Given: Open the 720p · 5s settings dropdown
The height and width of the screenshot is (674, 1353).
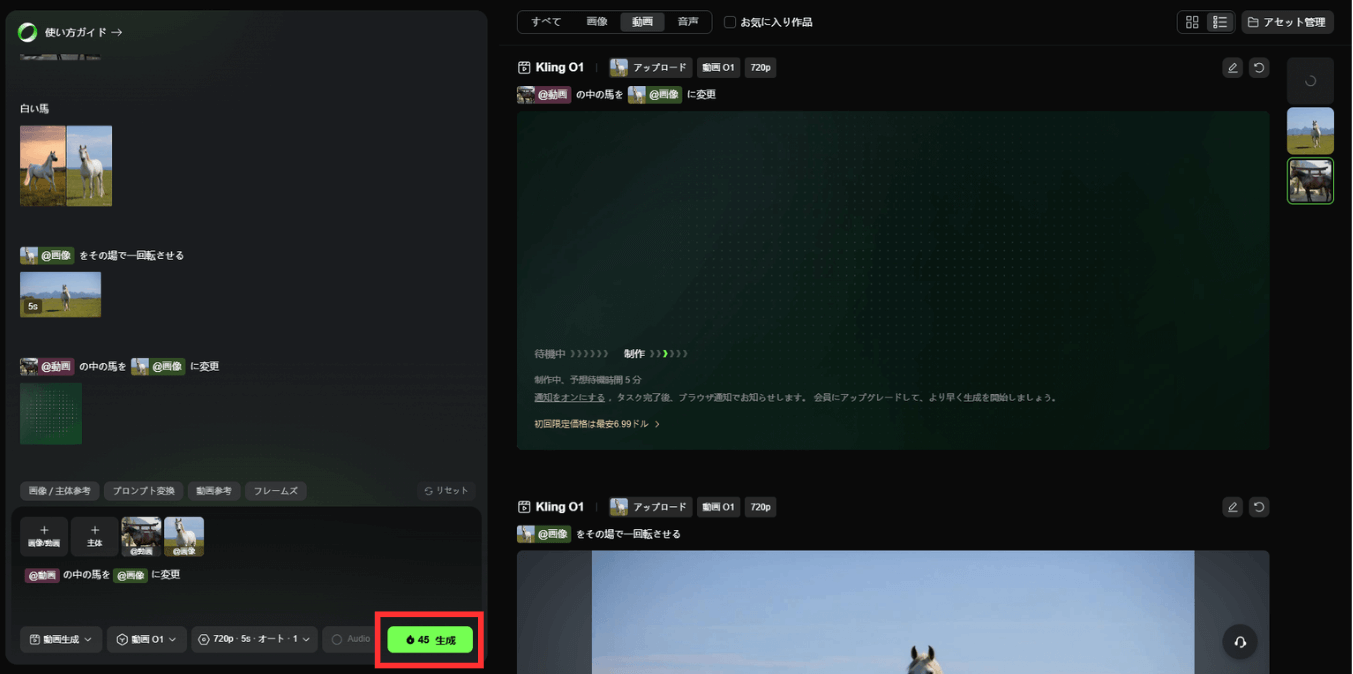Looking at the screenshot, I should pos(254,639).
